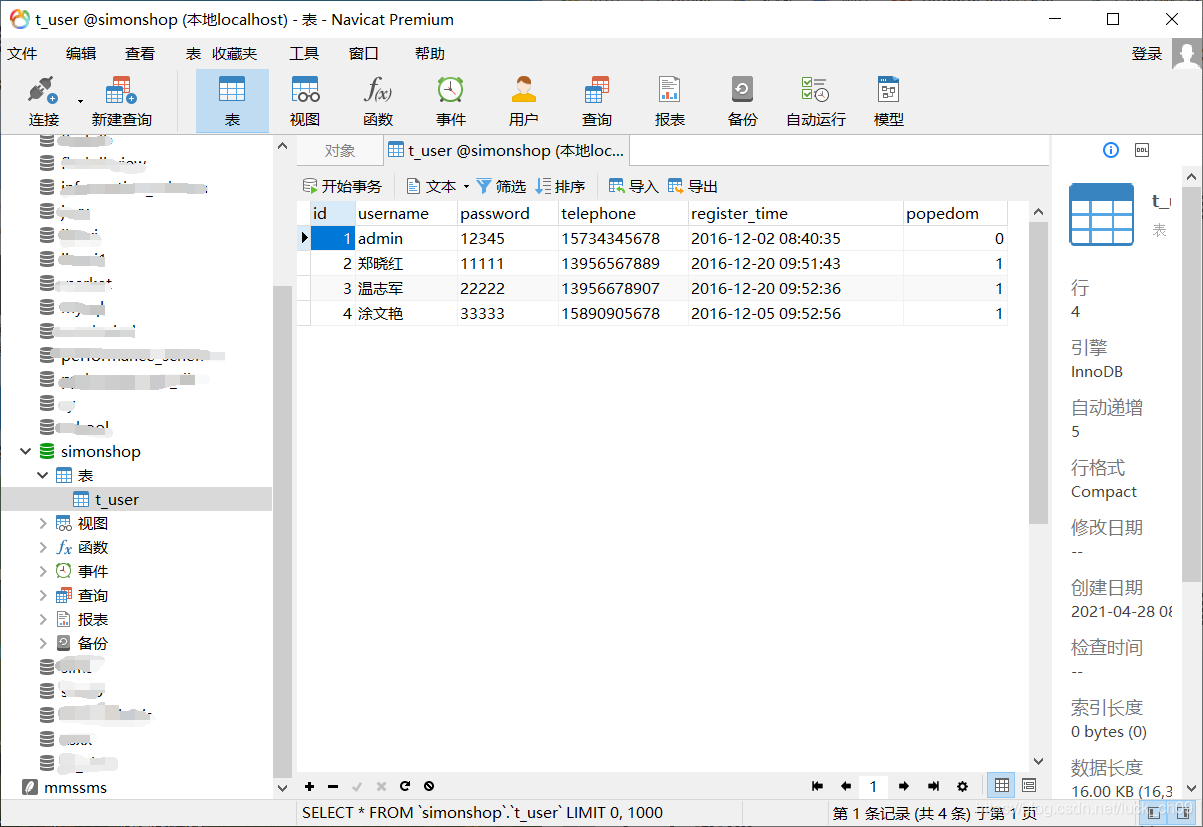Expand the 备份 node in the tree
Image resolution: width=1203 pixels, height=827 pixels.
click(43, 644)
